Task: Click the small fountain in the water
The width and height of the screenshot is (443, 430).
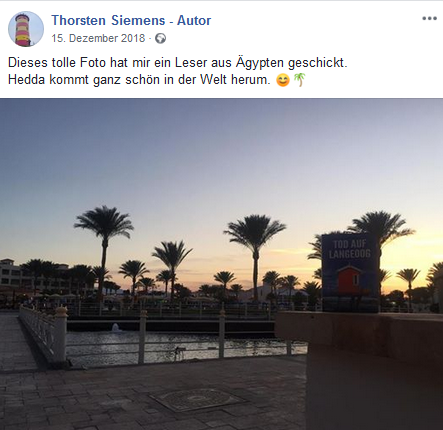Action: [x=116, y=327]
